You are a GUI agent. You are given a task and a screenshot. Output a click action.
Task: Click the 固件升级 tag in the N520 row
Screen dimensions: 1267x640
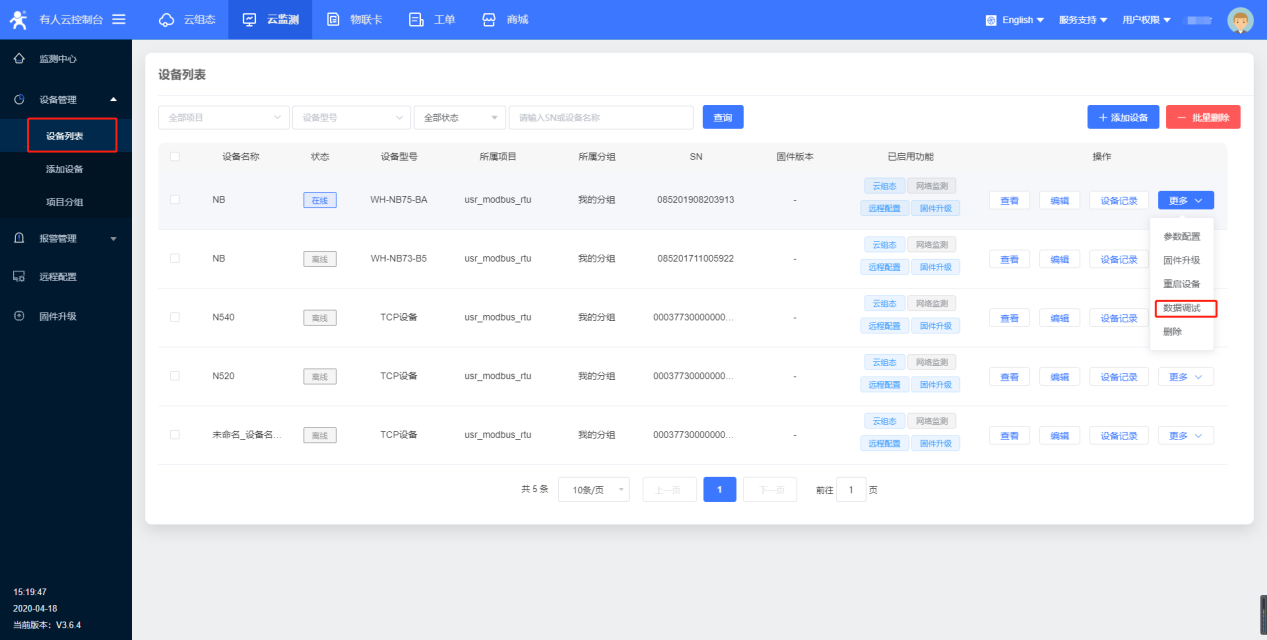pyautogui.click(x=935, y=385)
